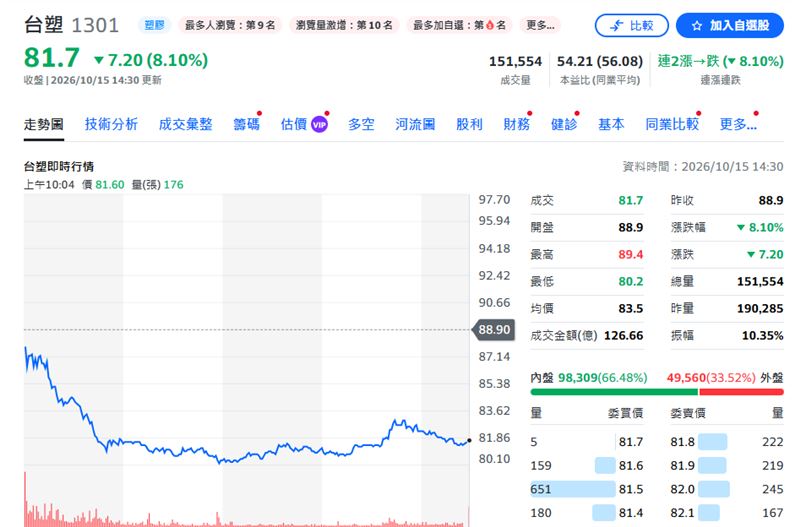Switch to the 財務 tab
This screenshot has width=800, height=527.
pos(517,124)
